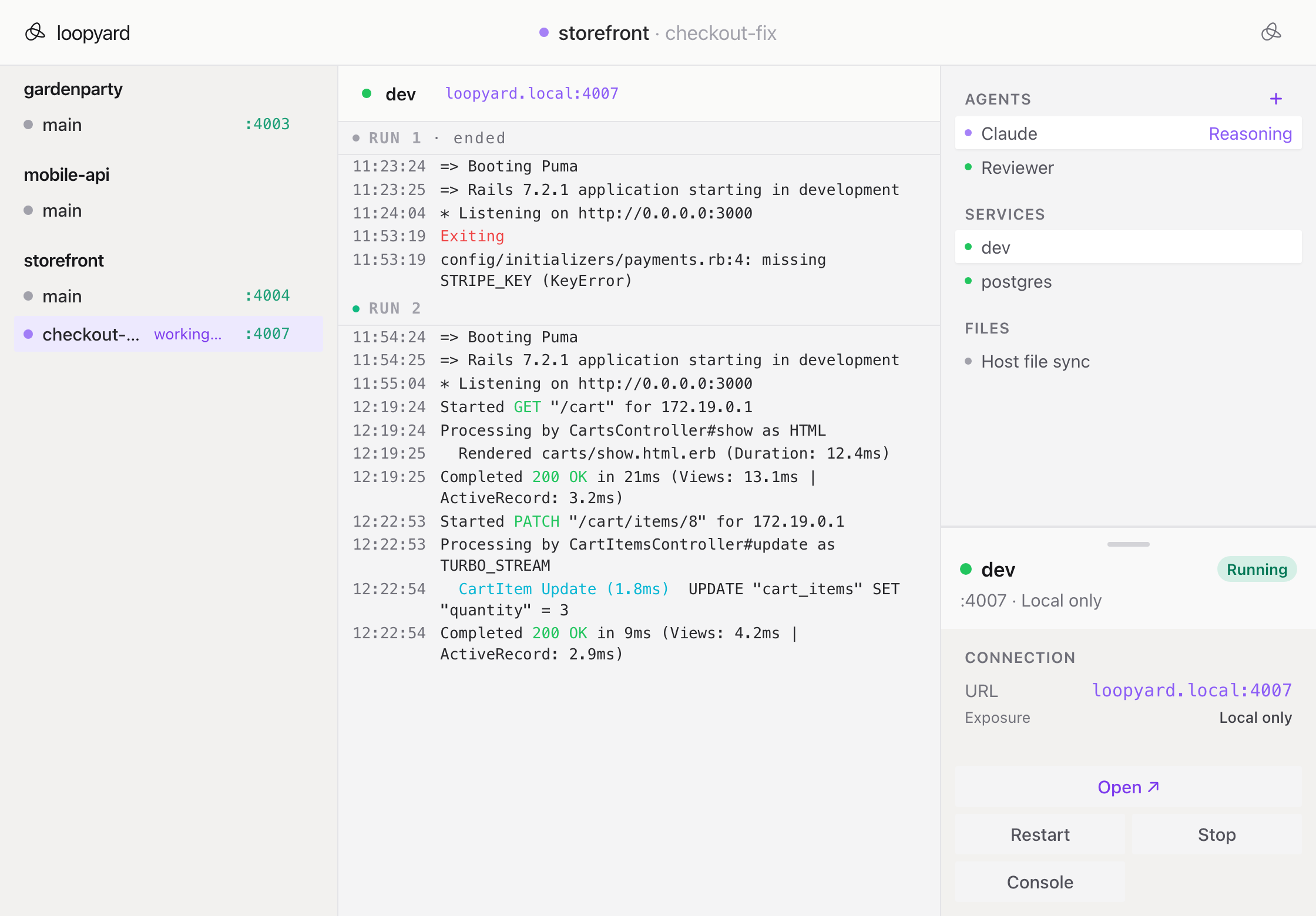
Task: Click 12:19:25 Completed 200 OK in 21ms line
Action: point(639,487)
